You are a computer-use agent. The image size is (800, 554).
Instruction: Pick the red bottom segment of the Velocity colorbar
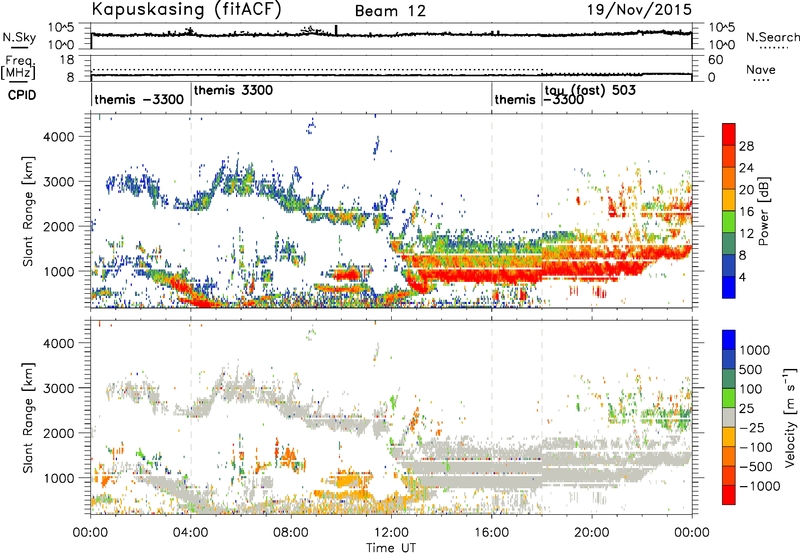point(729,495)
